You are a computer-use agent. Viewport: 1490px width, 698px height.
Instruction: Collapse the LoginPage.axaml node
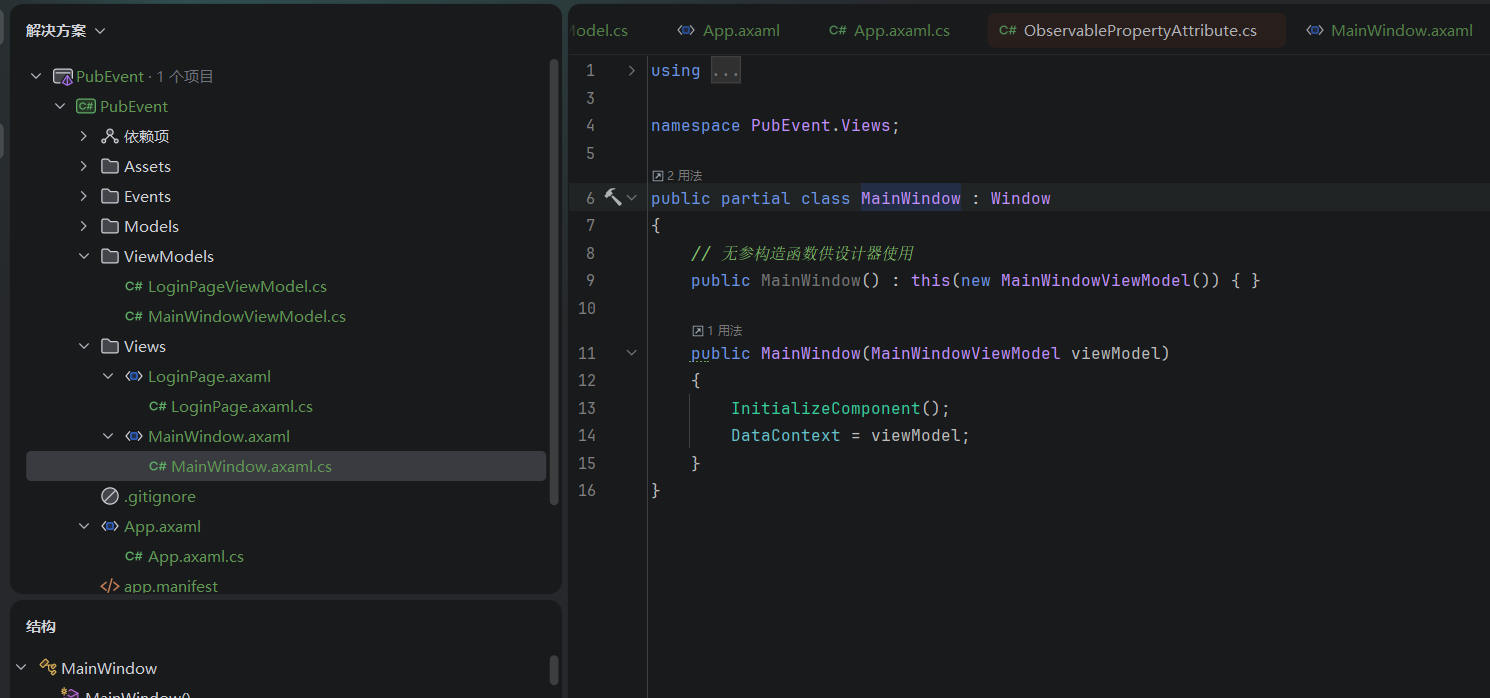coord(108,377)
